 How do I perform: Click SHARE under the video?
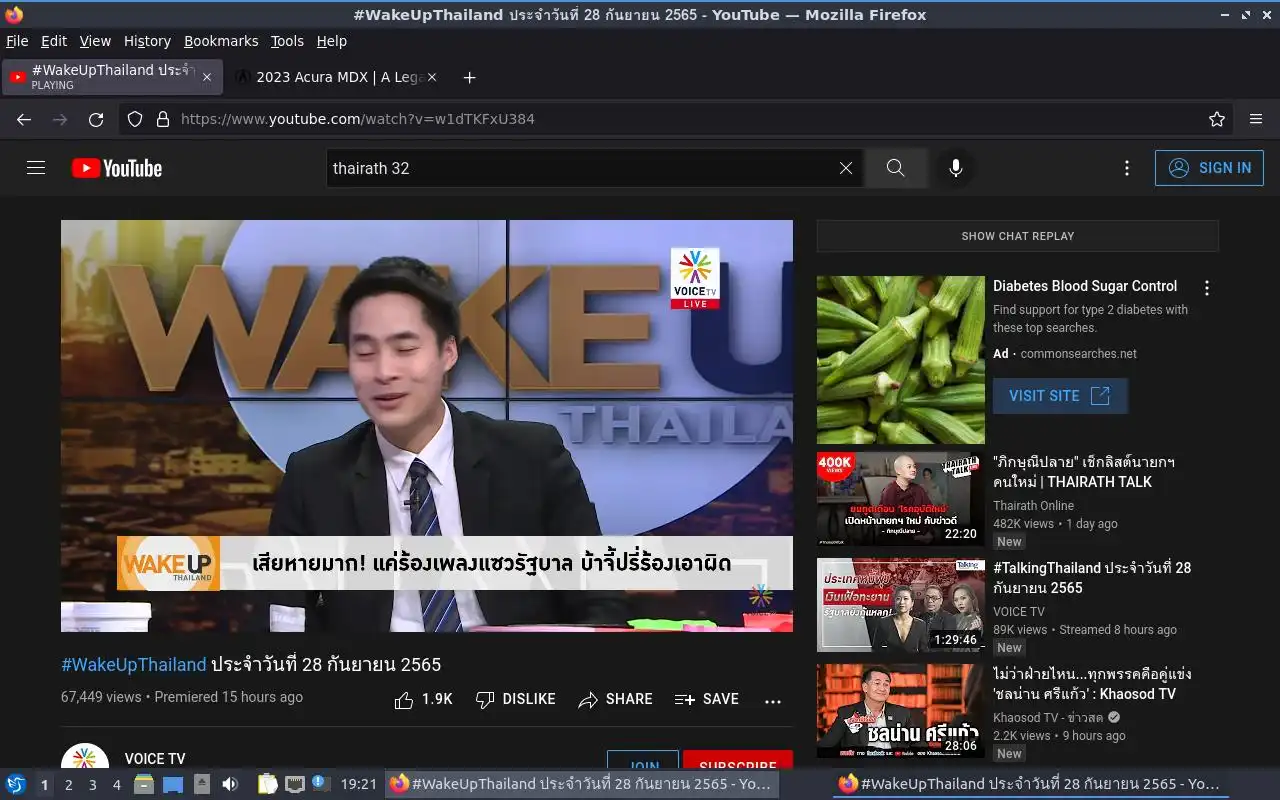coord(616,700)
